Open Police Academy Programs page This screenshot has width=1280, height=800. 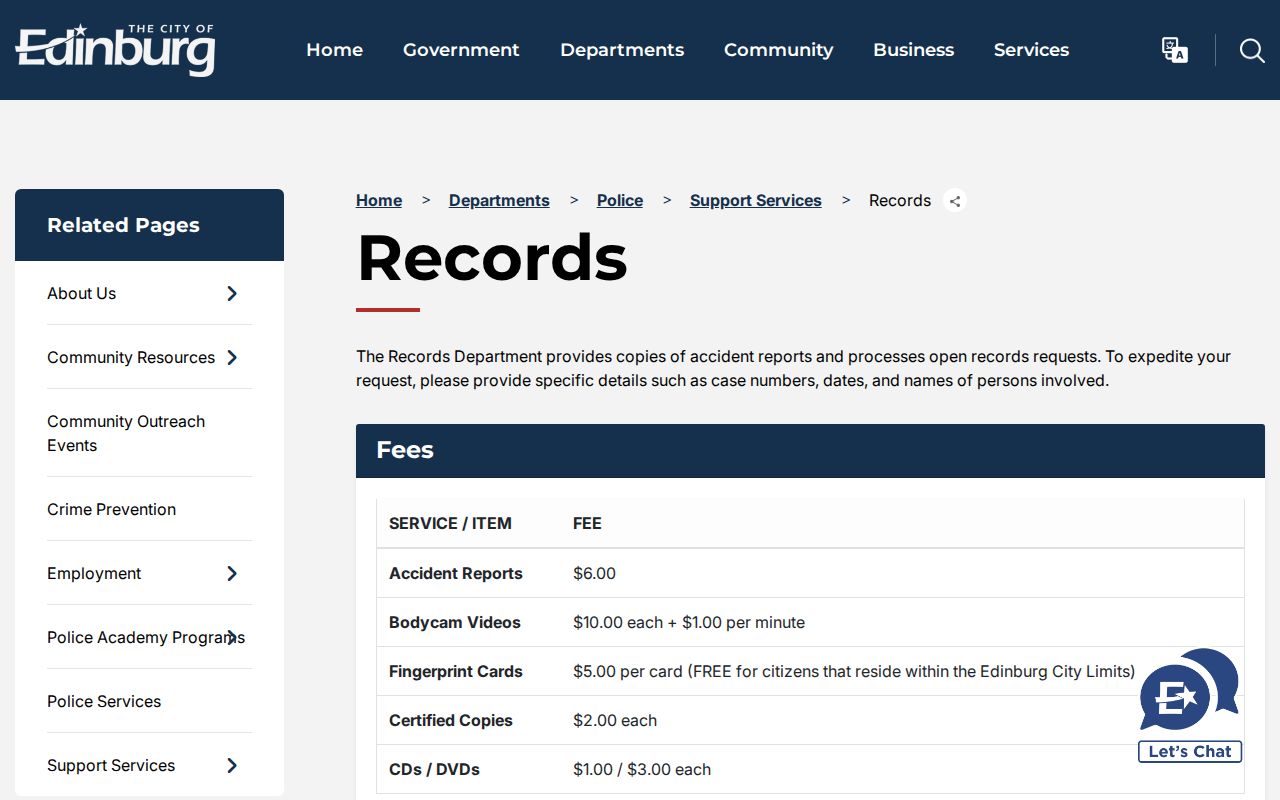coord(146,637)
